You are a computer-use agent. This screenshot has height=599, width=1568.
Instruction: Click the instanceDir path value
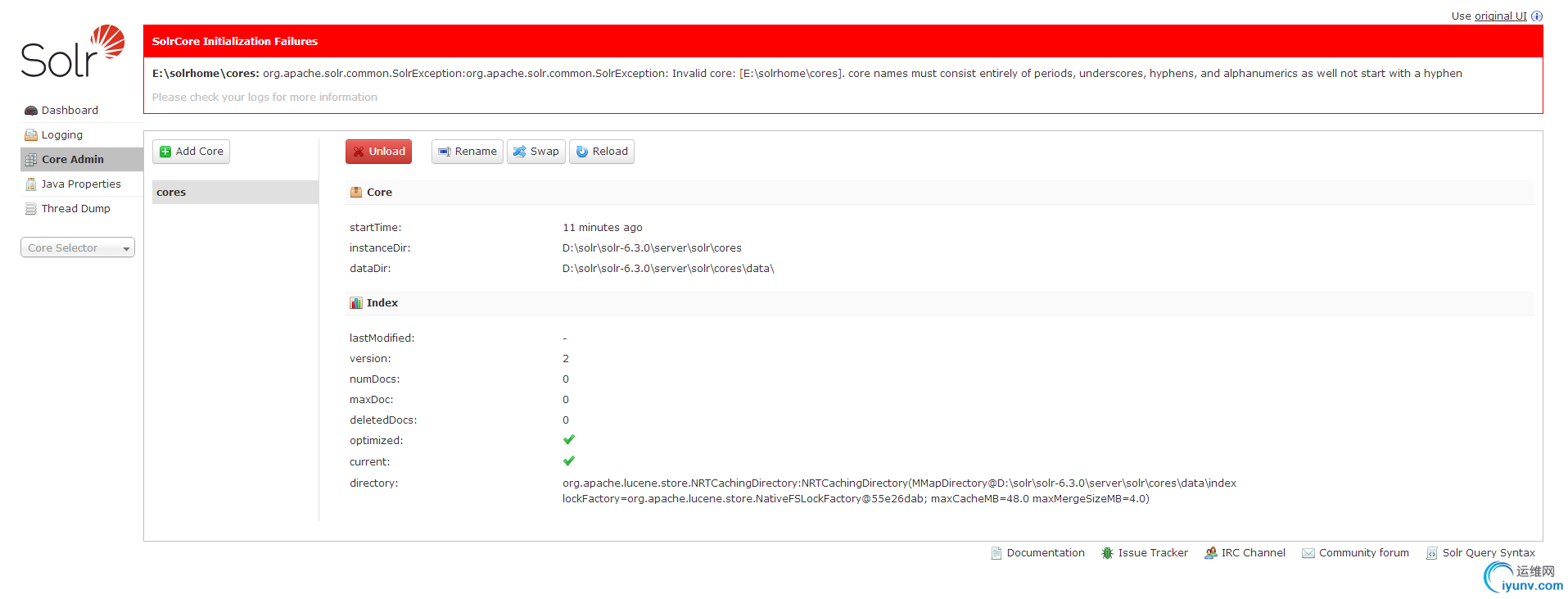tap(652, 248)
